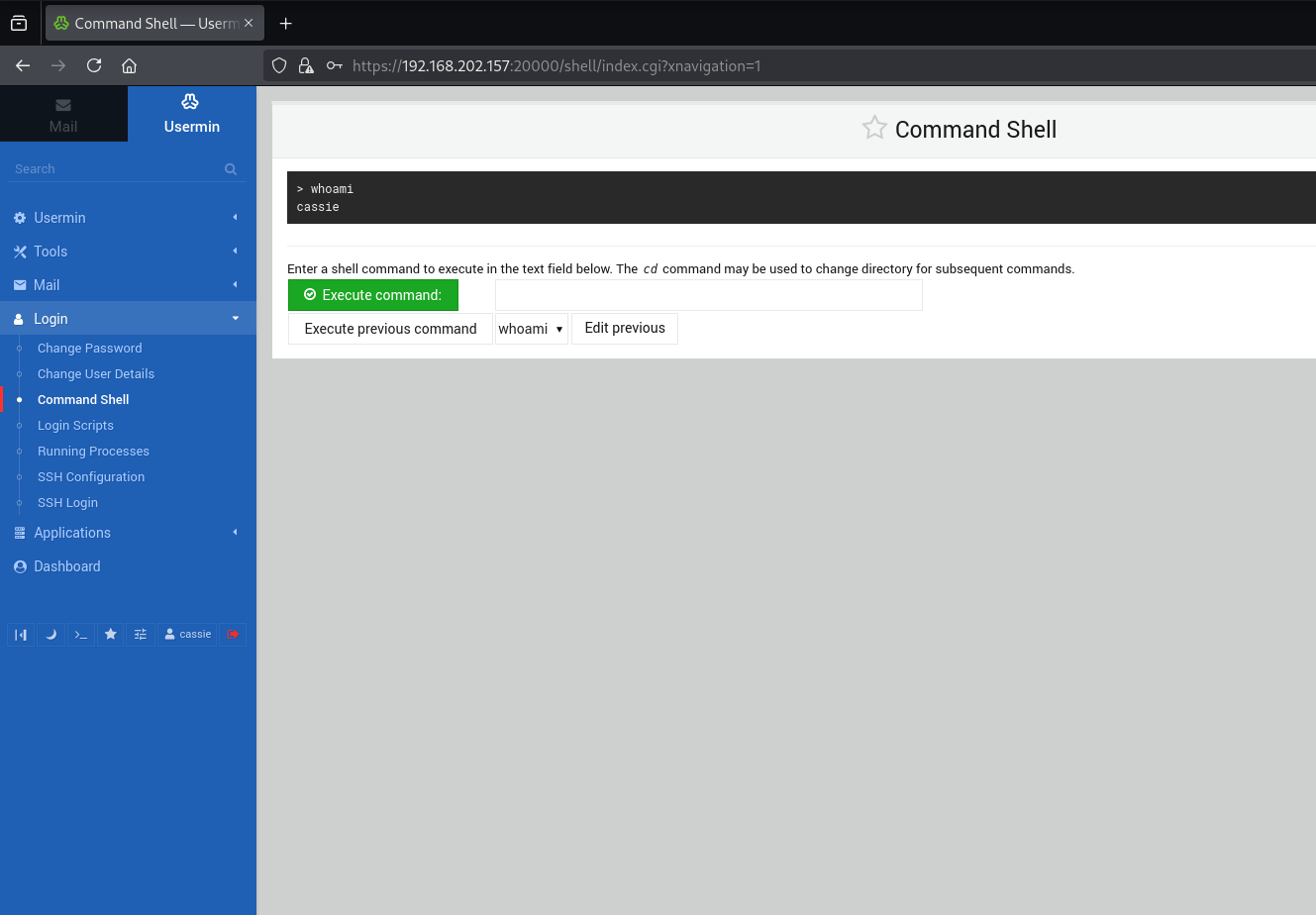Click the Usermin gear icon
The height and width of the screenshot is (915, 1316).
point(20,218)
